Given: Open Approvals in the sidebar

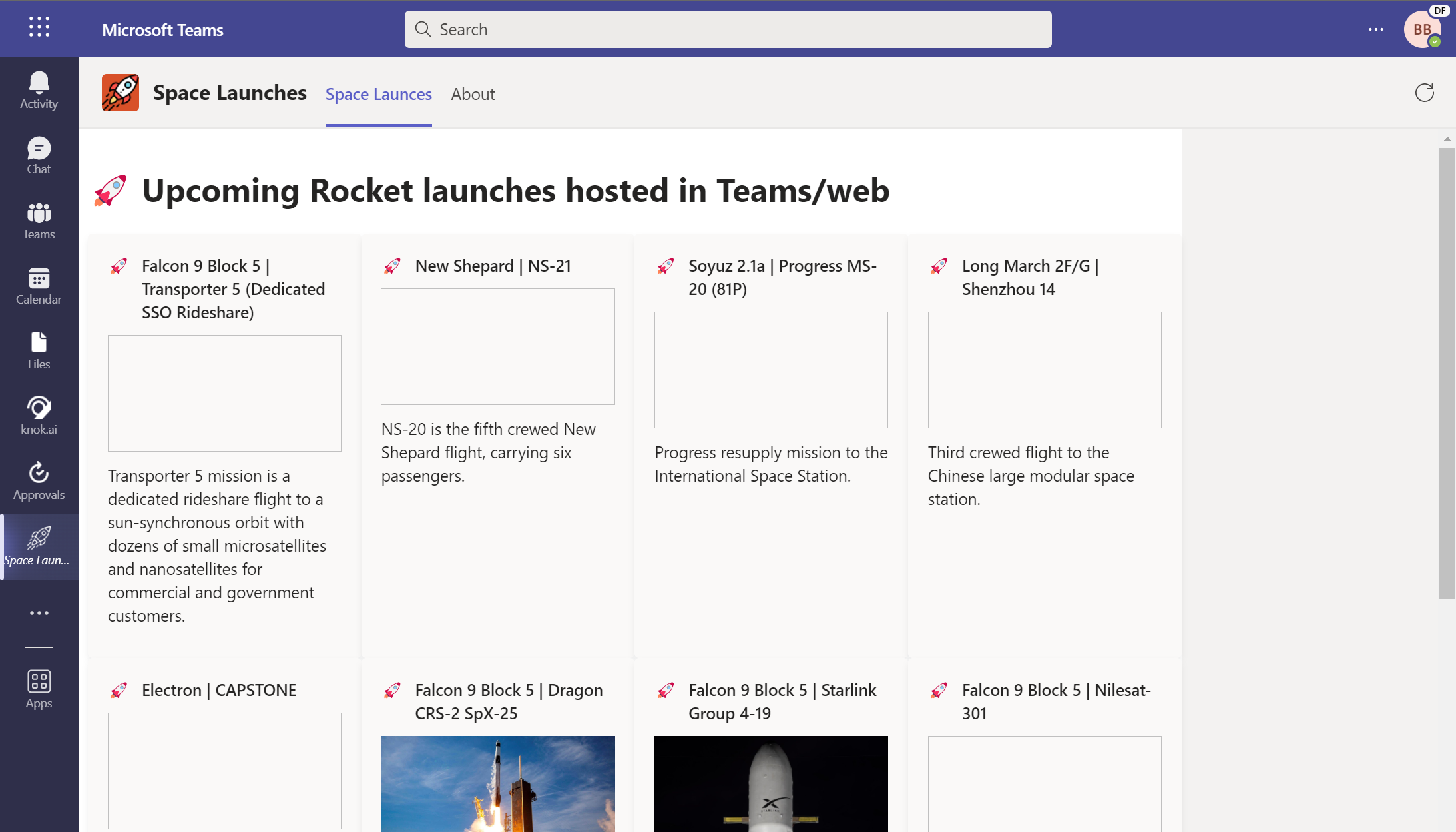Looking at the screenshot, I should point(39,482).
